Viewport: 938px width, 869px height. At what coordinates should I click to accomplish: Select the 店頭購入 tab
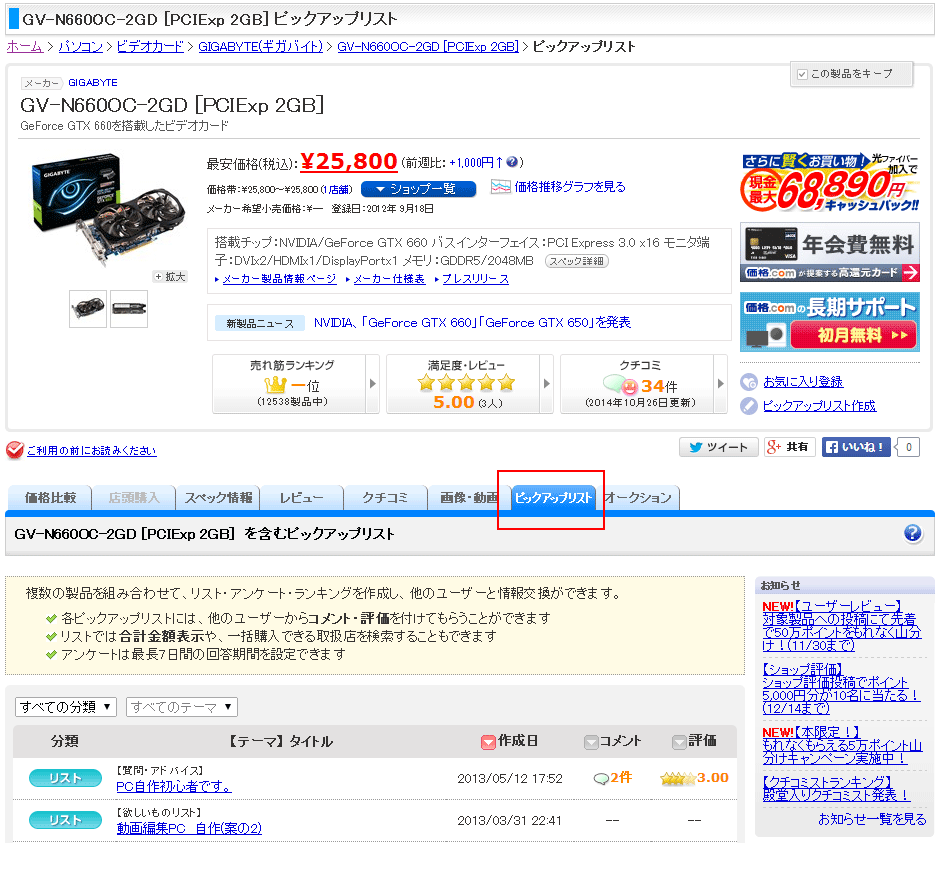(x=134, y=498)
